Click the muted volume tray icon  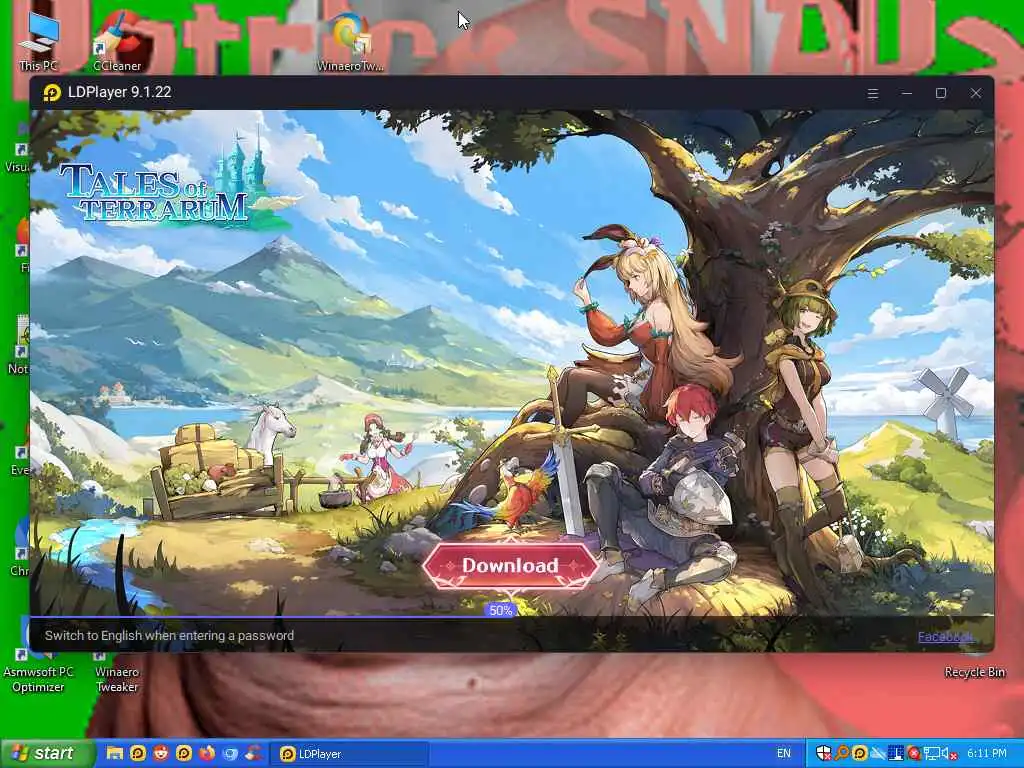pyautogui.click(x=948, y=754)
